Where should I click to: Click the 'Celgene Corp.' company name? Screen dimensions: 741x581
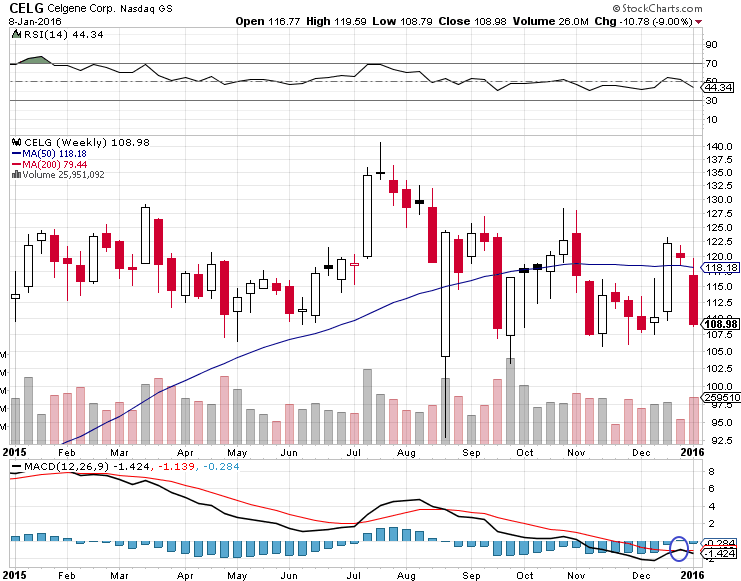coord(81,9)
